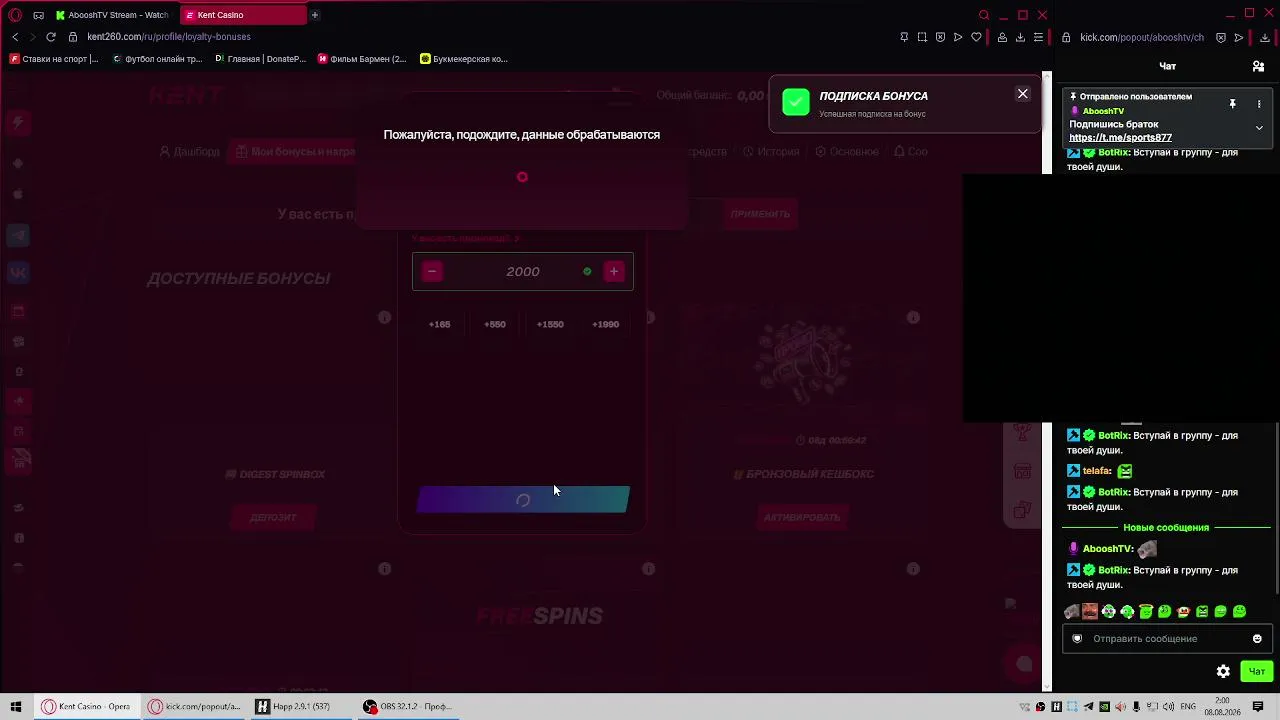This screenshot has height=720, width=1280.
Task: Reload the Kent Casino page
Action: tap(51, 37)
